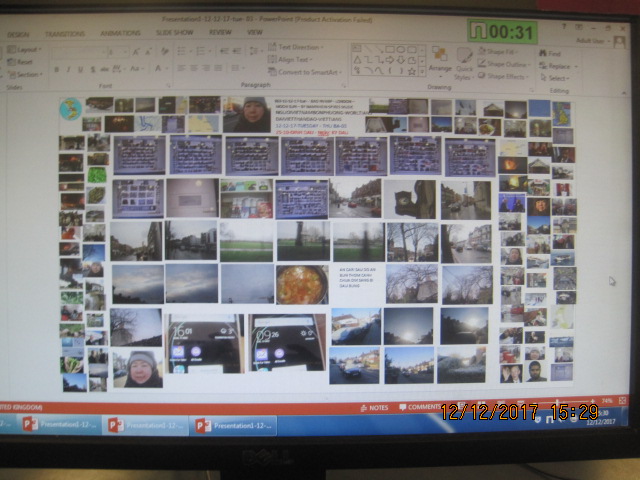Switch to the DESIGN tab
The height and width of the screenshot is (480, 640).
tap(18, 35)
